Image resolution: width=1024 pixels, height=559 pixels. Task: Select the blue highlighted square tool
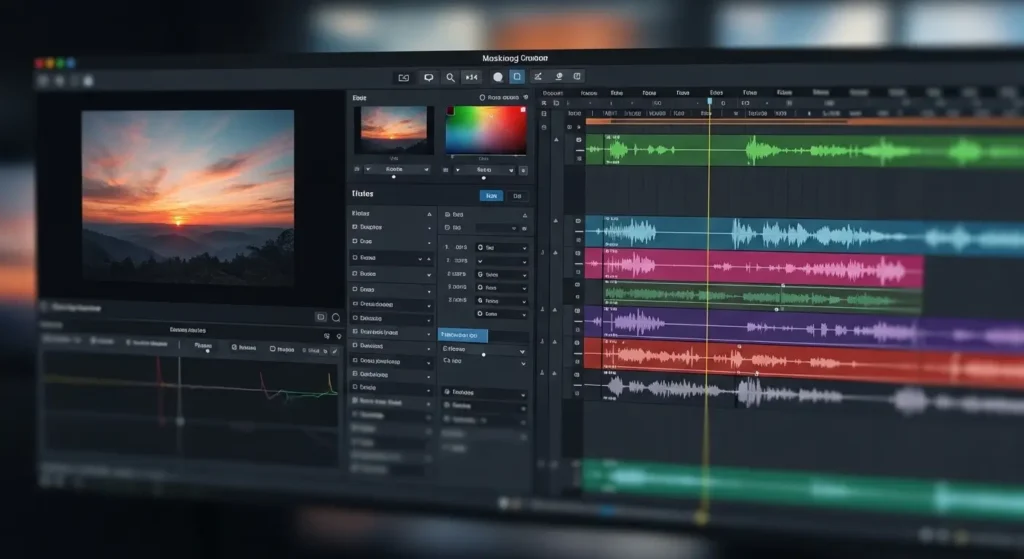tap(517, 76)
